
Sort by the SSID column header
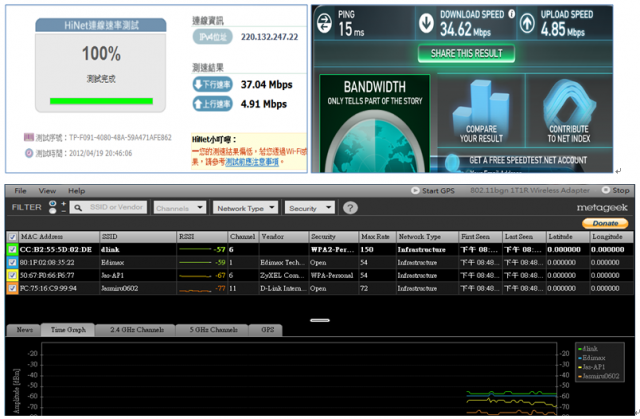click(x=138, y=237)
